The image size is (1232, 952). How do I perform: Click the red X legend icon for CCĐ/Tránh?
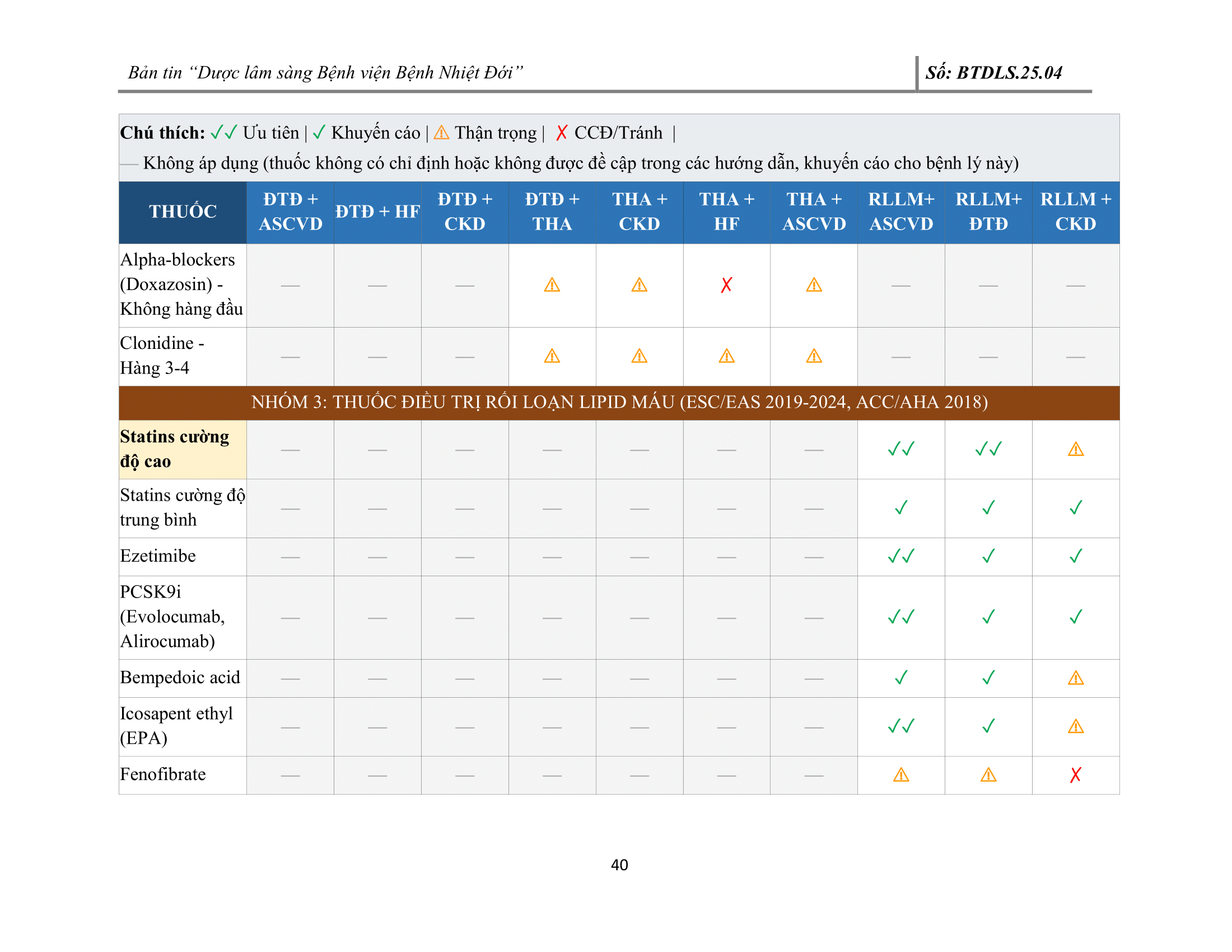coord(561,133)
